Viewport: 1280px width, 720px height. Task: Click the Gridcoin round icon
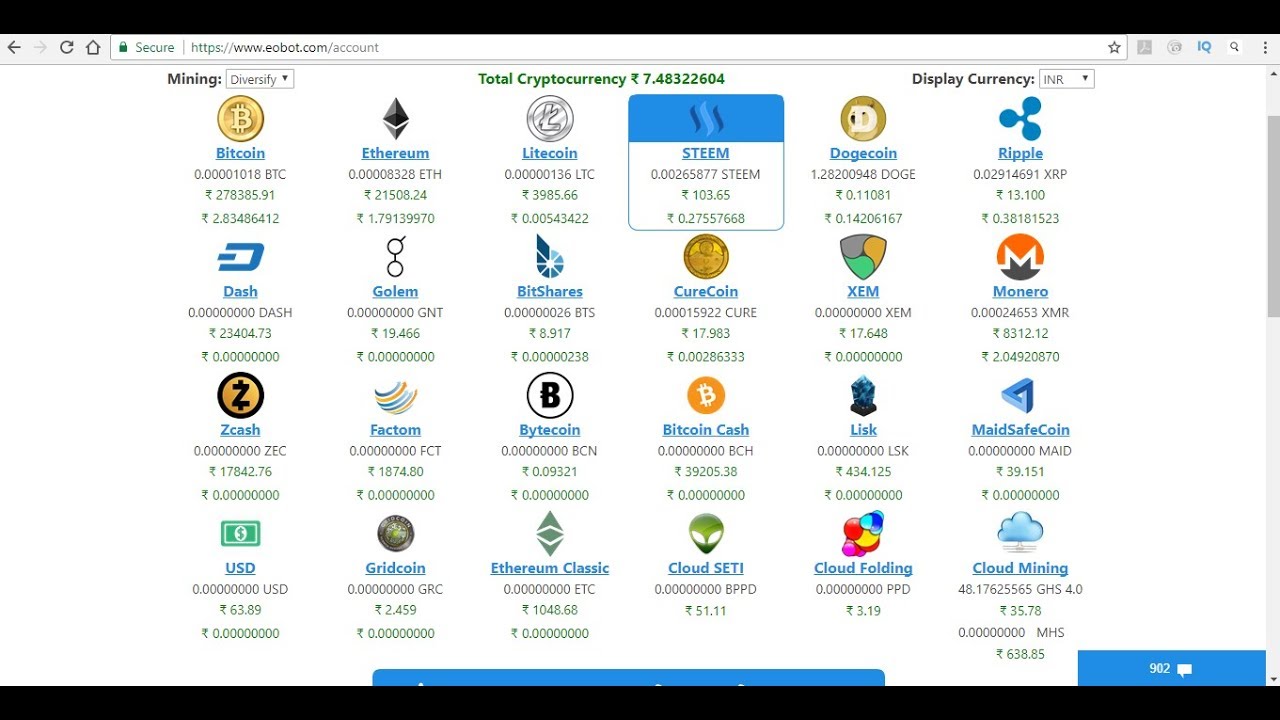coord(396,533)
